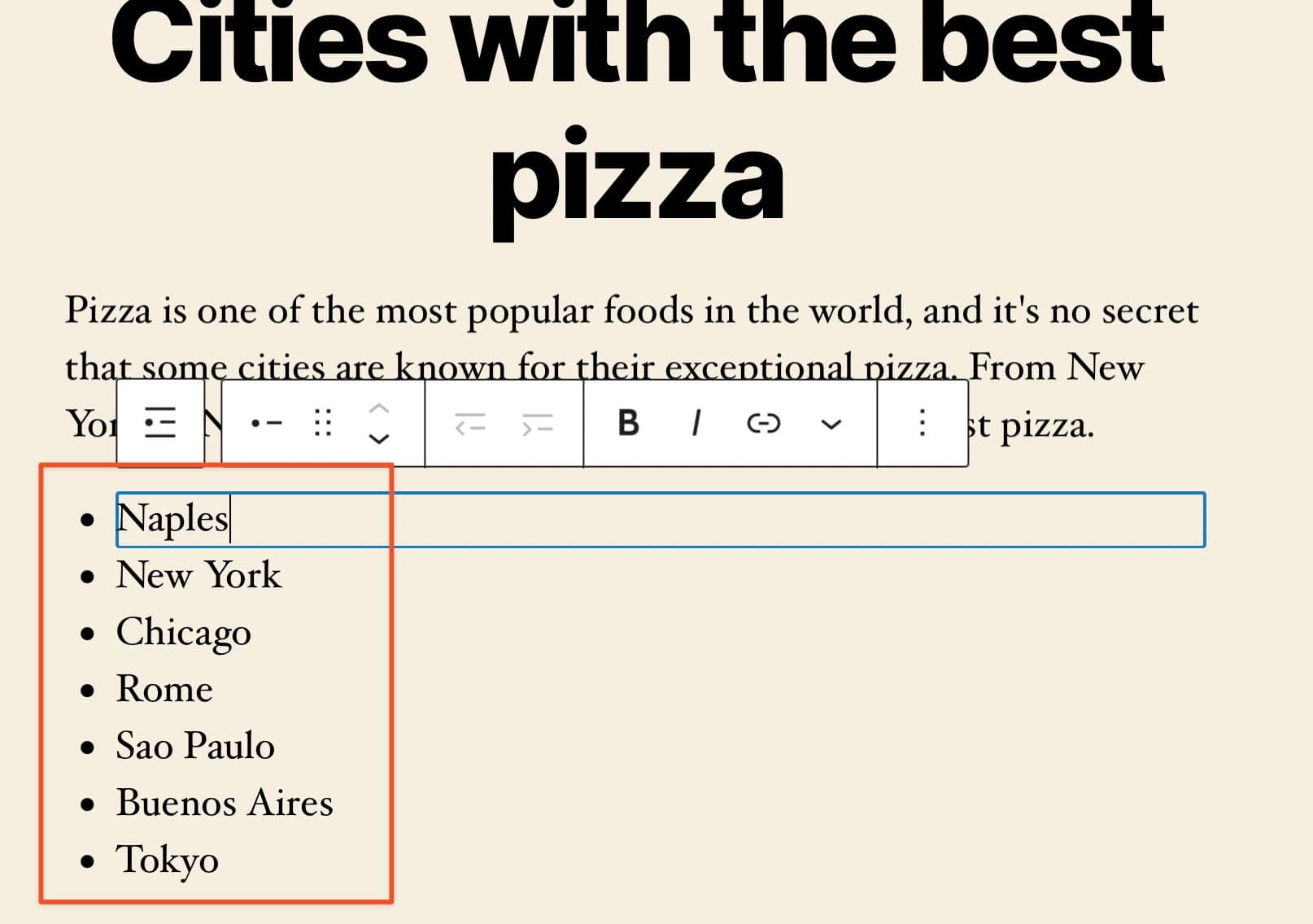Viewport: 1313px width, 924px height.
Task: Toggle italic formatting on the selection
Action: pos(696,424)
